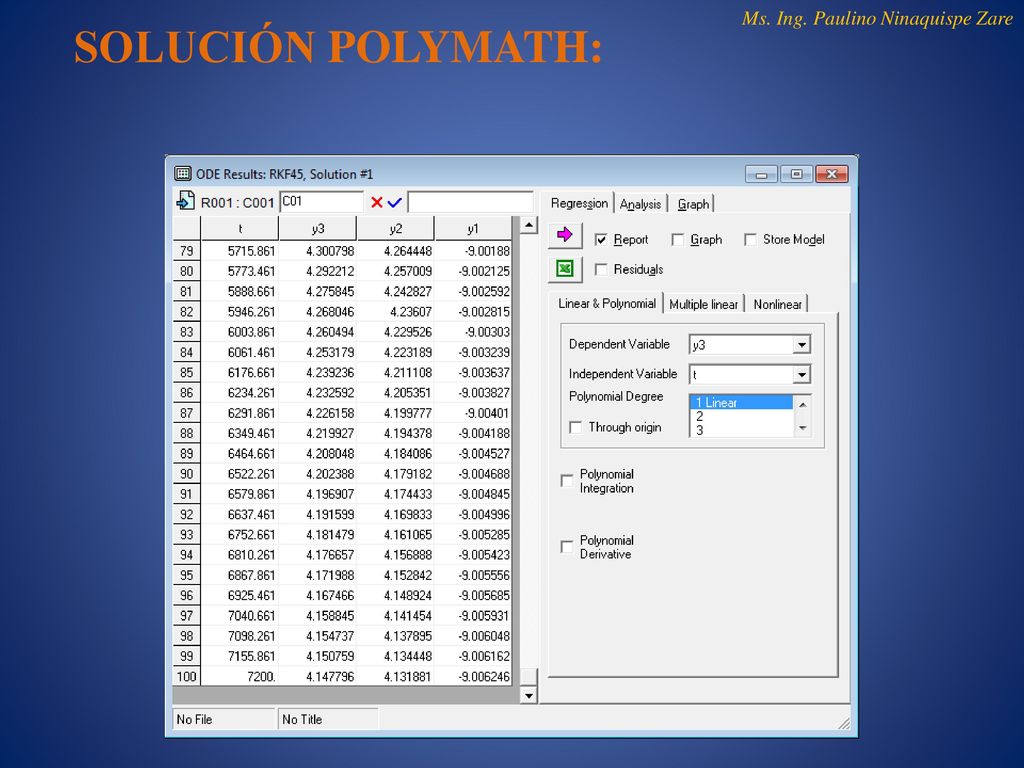The width and height of the screenshot is (1024, 768).
Task: Select the Multiple linear tab
Action: pos(703,304)
